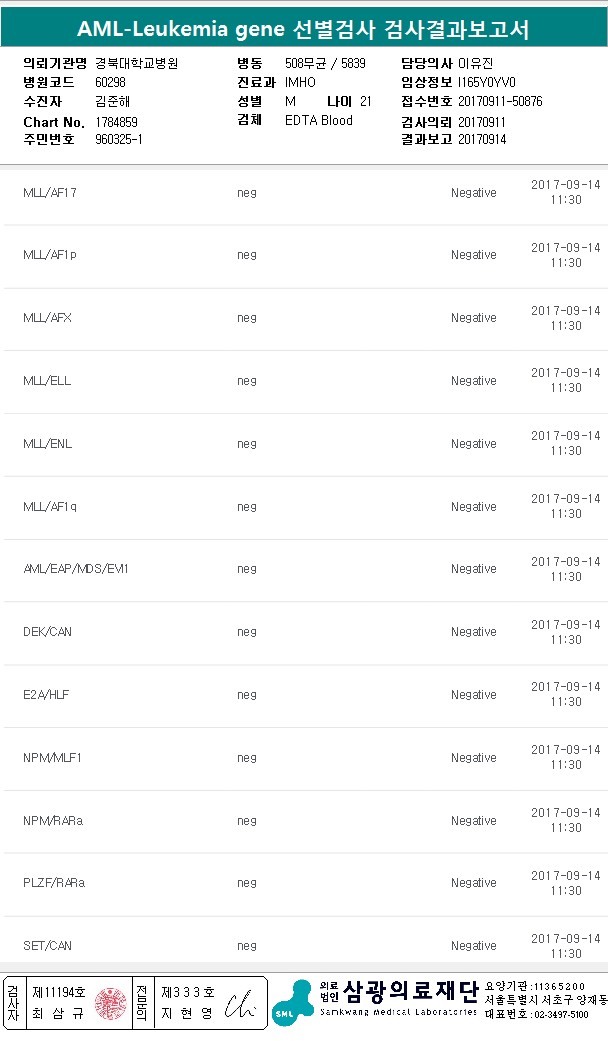
Task: Click the report date 20170914
Action: coord(482,140)
